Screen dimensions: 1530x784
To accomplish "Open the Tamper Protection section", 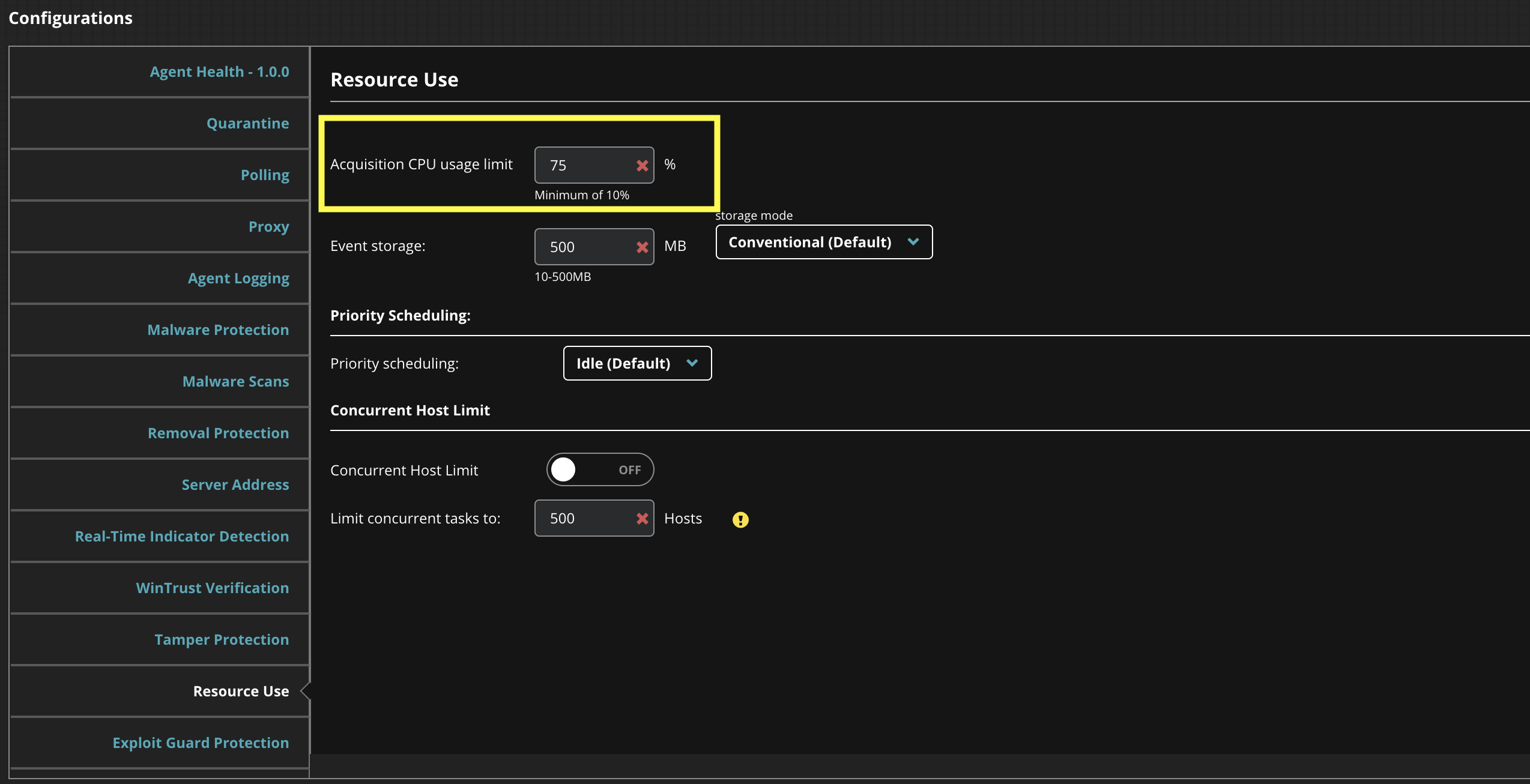I will click(x=160, y=640).
